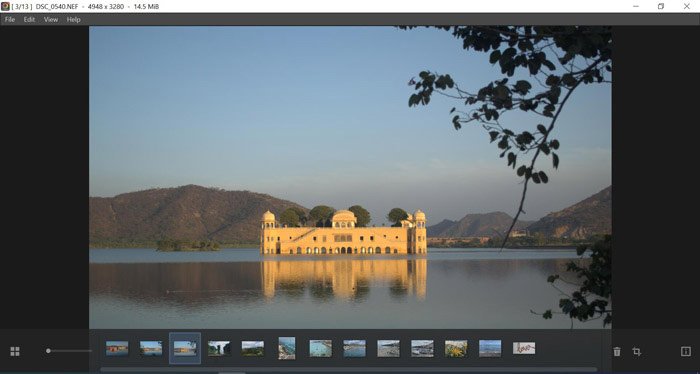Image resolution: width=700 pixels, height=374 pixels.
Task: Open the View menu
Action: [x=51, y=20]
